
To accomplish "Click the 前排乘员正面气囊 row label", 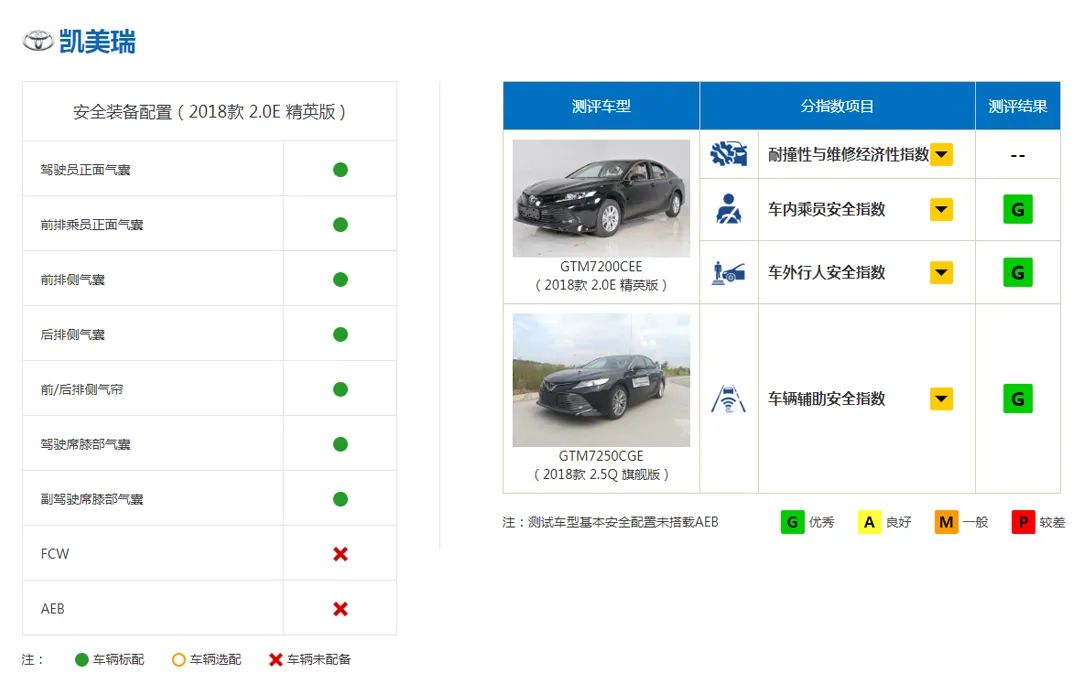I will (x=92, y=225).
